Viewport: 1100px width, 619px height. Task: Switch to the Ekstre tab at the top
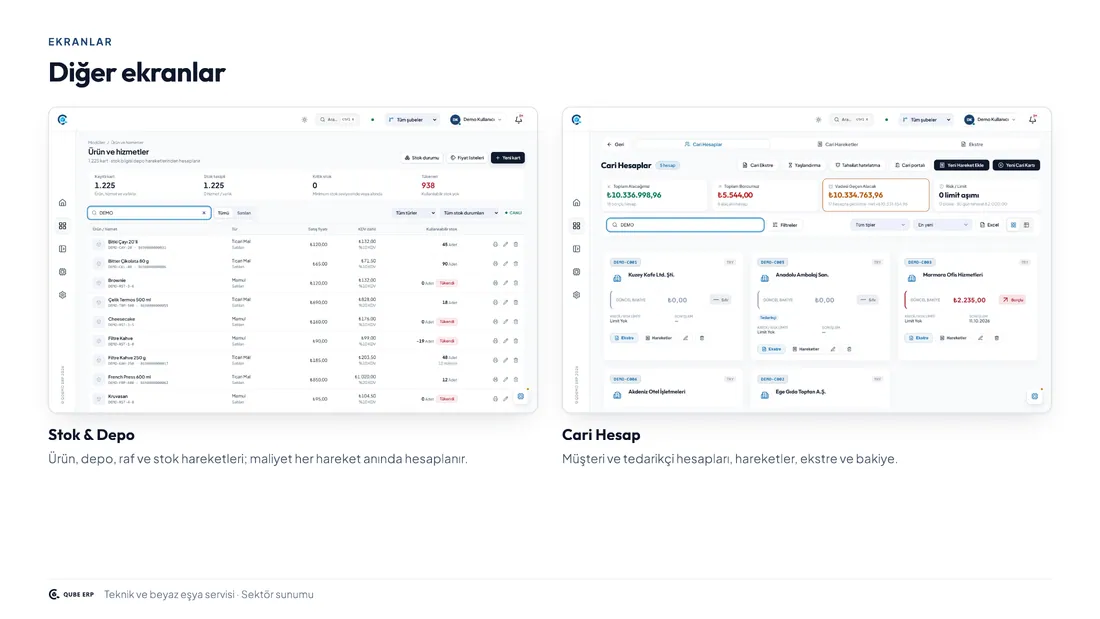coord(972,145)
